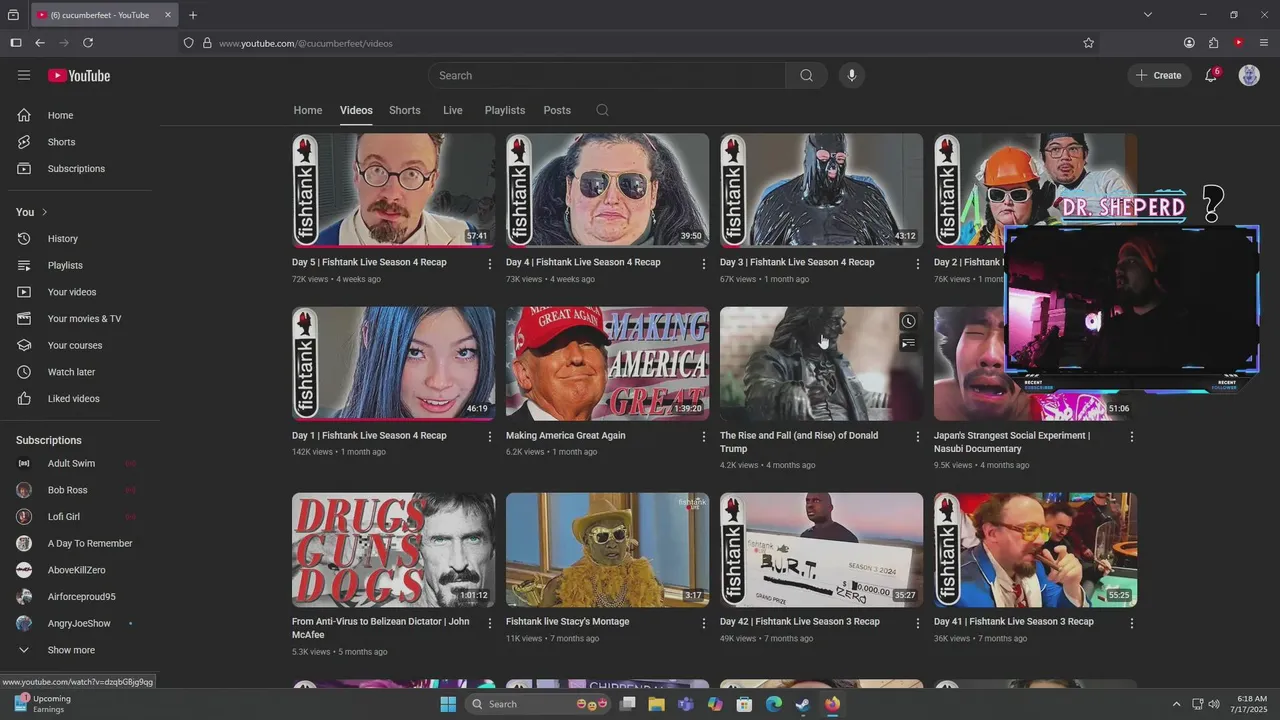Open more options for Day 1 recap
Viewport: 1280px width, 720px height.
[490, 437]
